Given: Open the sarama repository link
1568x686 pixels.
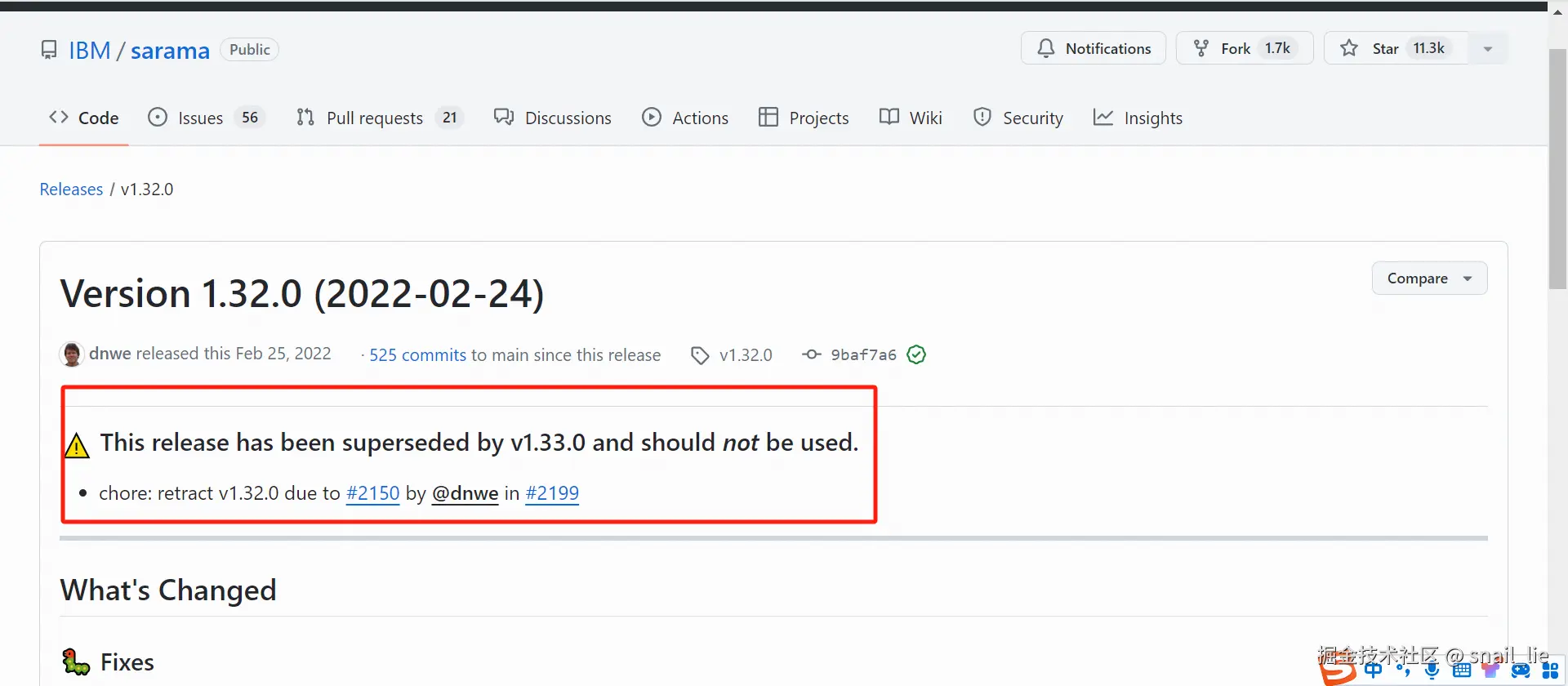Looking at the screenshot, I should click(x=170, y=50).
